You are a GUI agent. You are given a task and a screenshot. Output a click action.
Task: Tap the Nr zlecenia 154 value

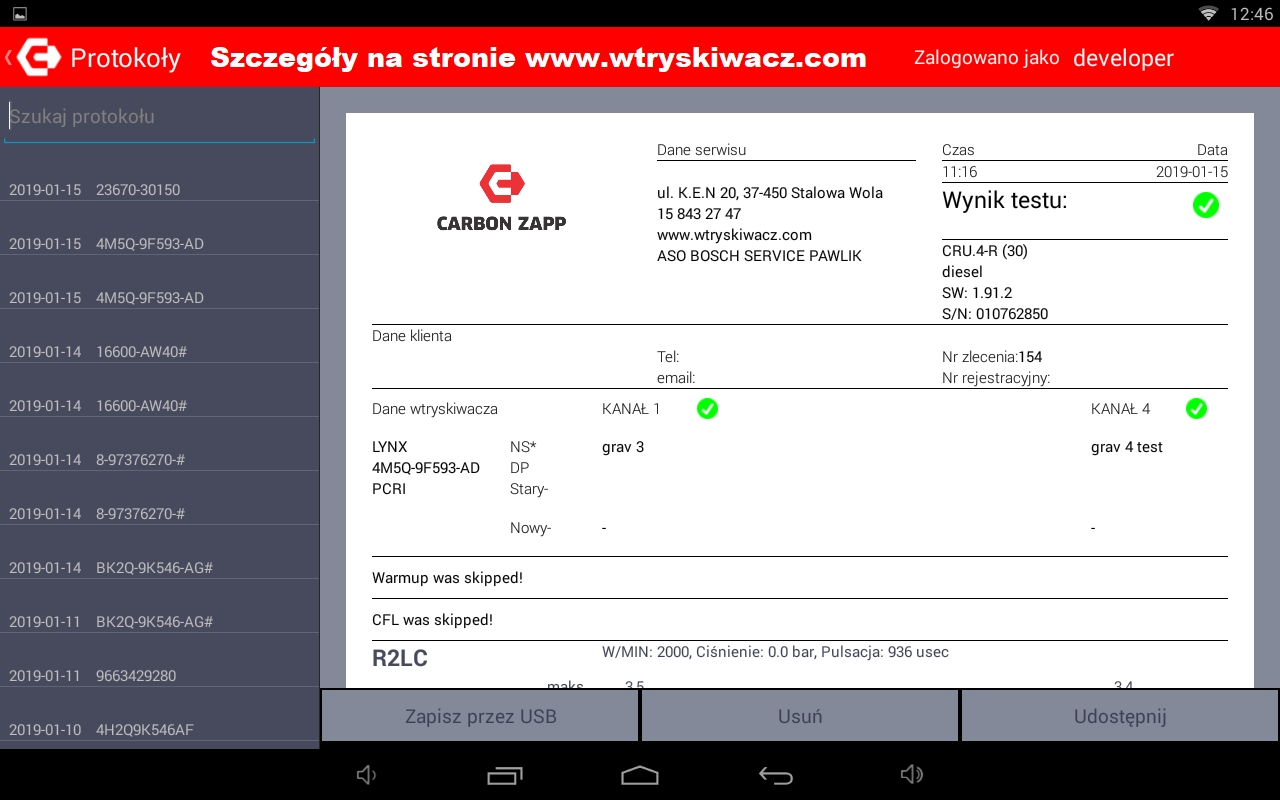click(1030, 357)
